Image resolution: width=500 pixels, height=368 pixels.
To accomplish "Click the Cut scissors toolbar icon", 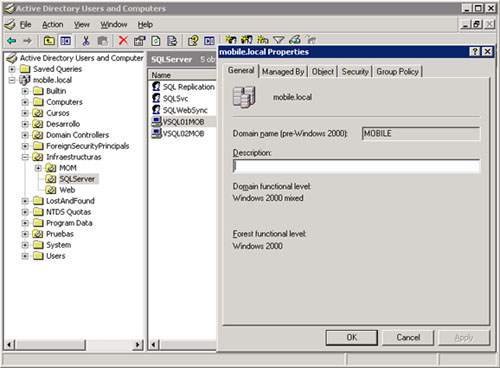I will click(x=86, y=41).
